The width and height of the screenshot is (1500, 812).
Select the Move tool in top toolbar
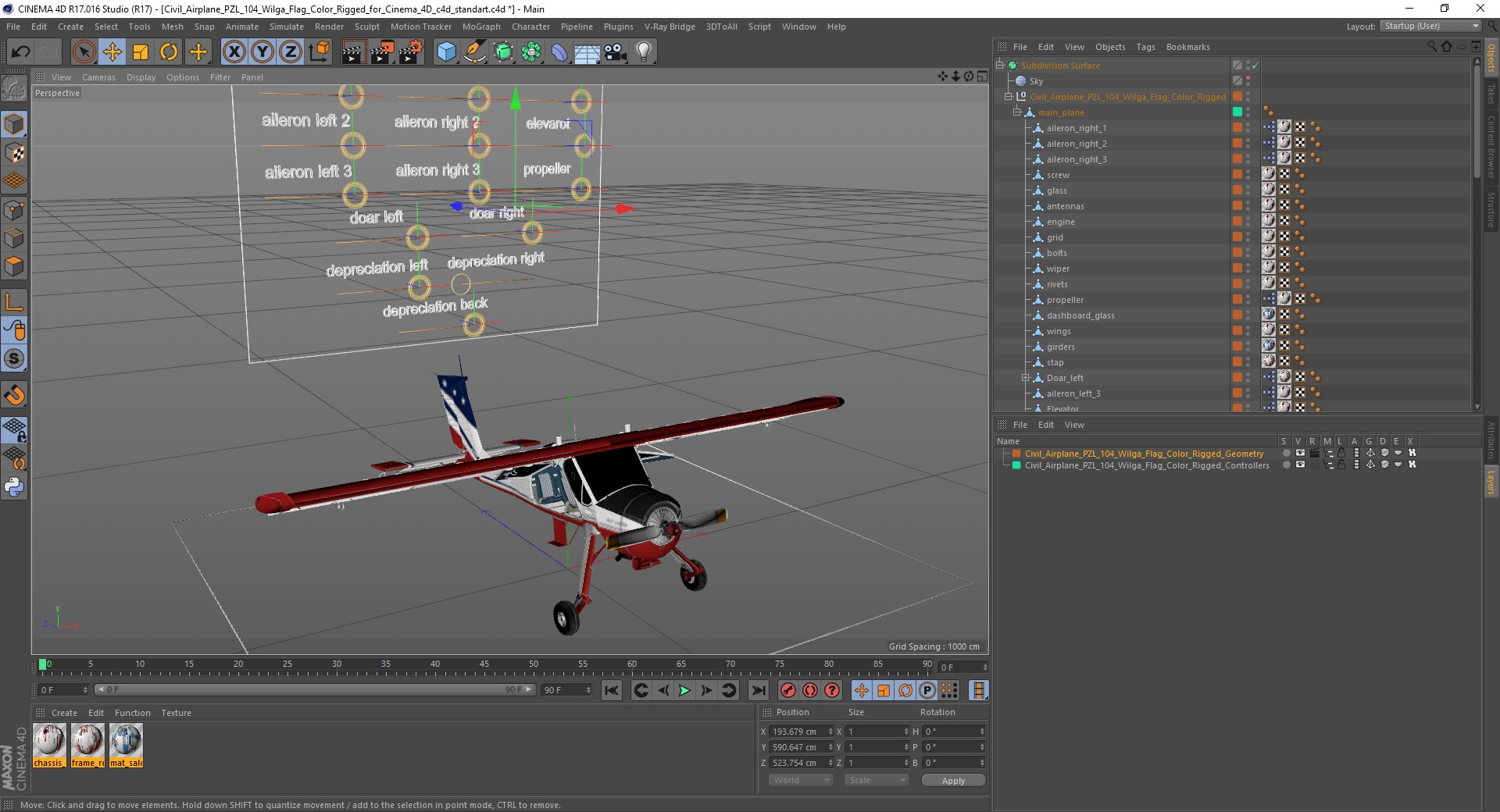coord(112,52)
